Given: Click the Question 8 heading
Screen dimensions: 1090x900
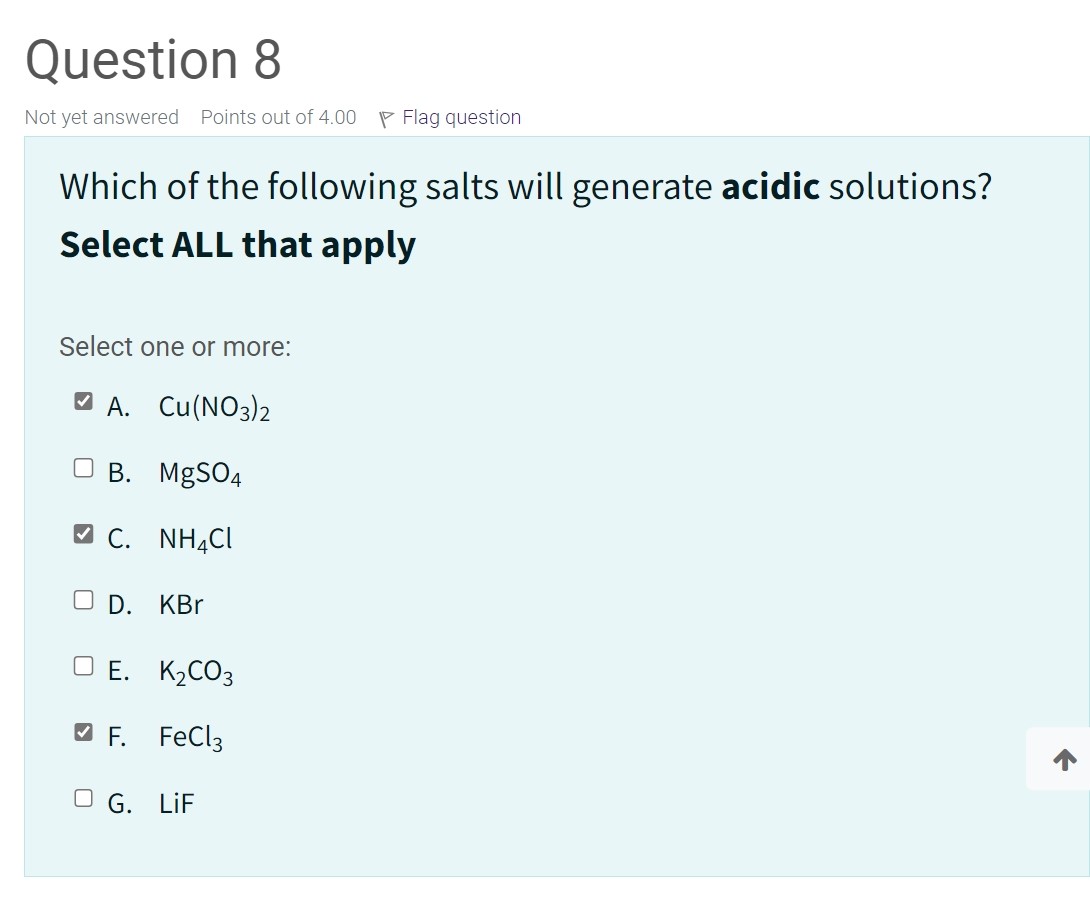Looking at the screenshot, I should [151, 60].
